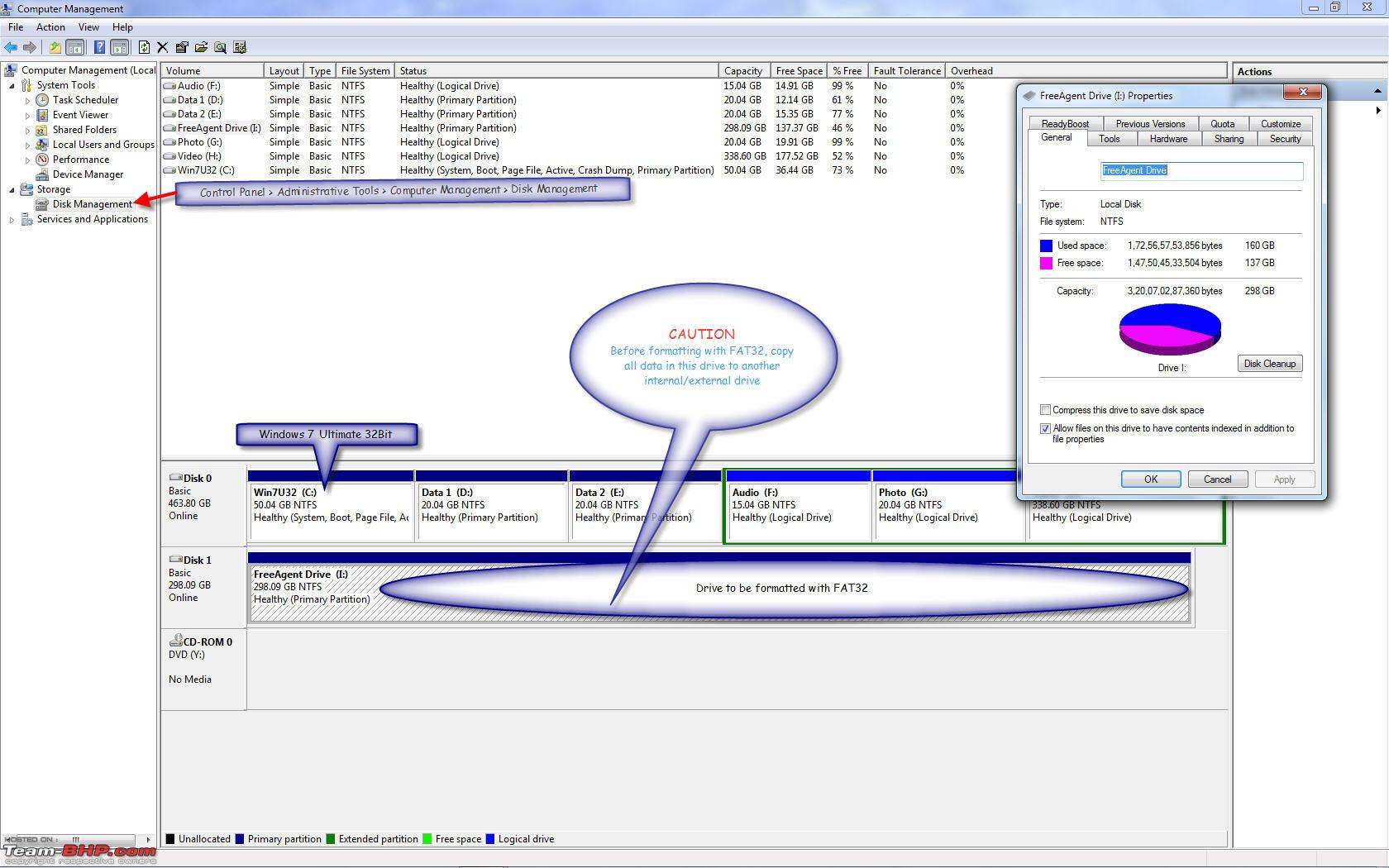Switch to the Tools tab in Properties
This screenshot has width=1389, height=868.
(x=1110, y=139)
